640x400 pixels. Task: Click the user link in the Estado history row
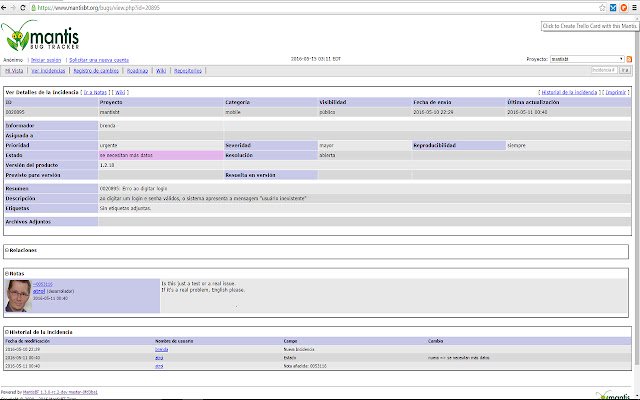[159, 358]
